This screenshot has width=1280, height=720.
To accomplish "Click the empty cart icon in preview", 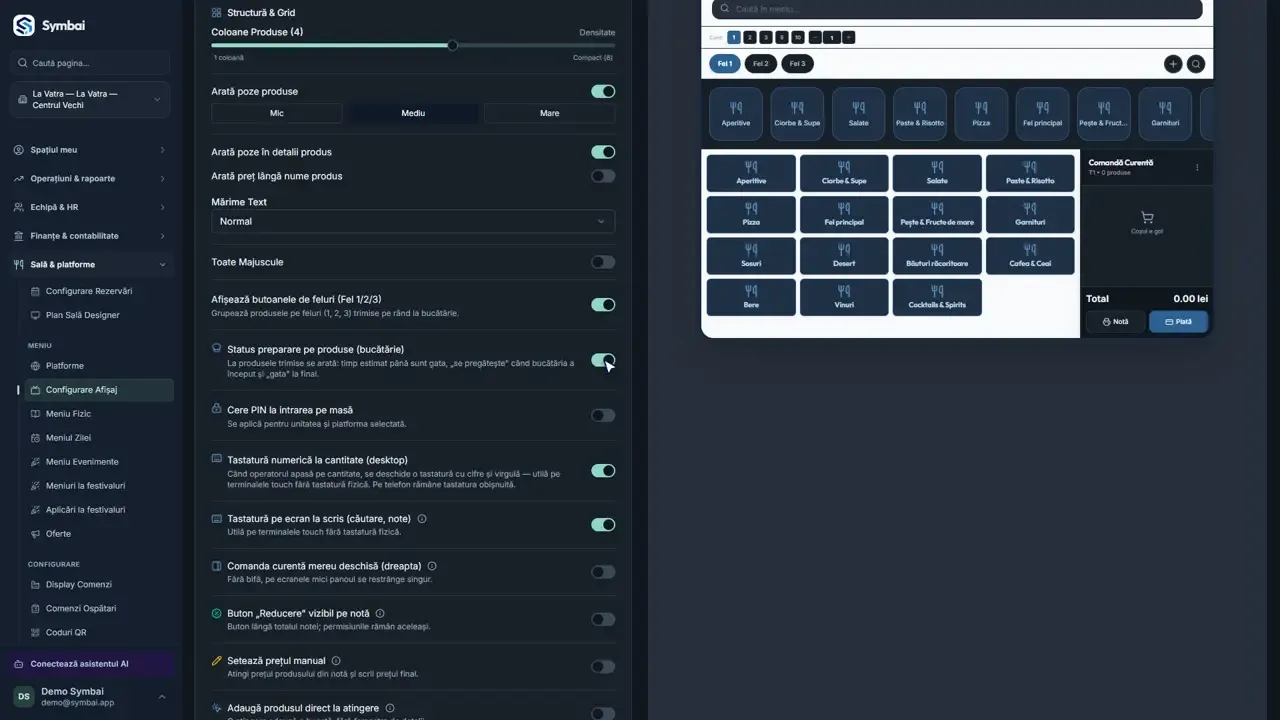I will click(1146, 217).
